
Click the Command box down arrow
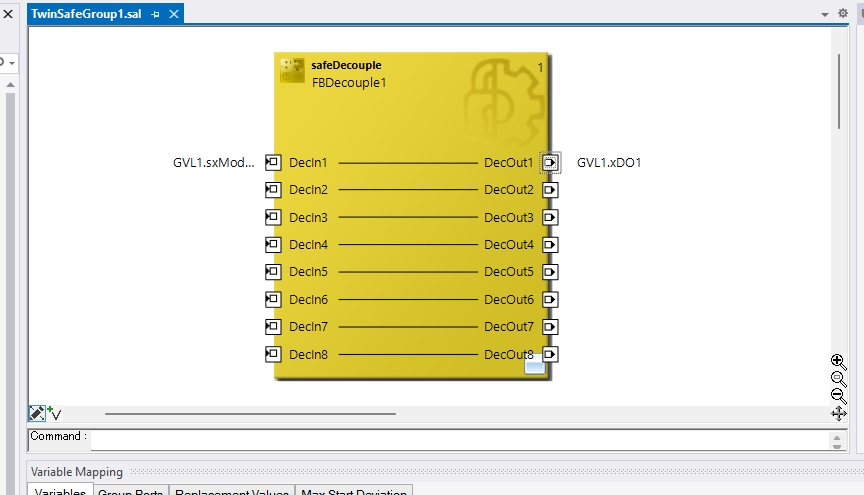tap(836, 446)
